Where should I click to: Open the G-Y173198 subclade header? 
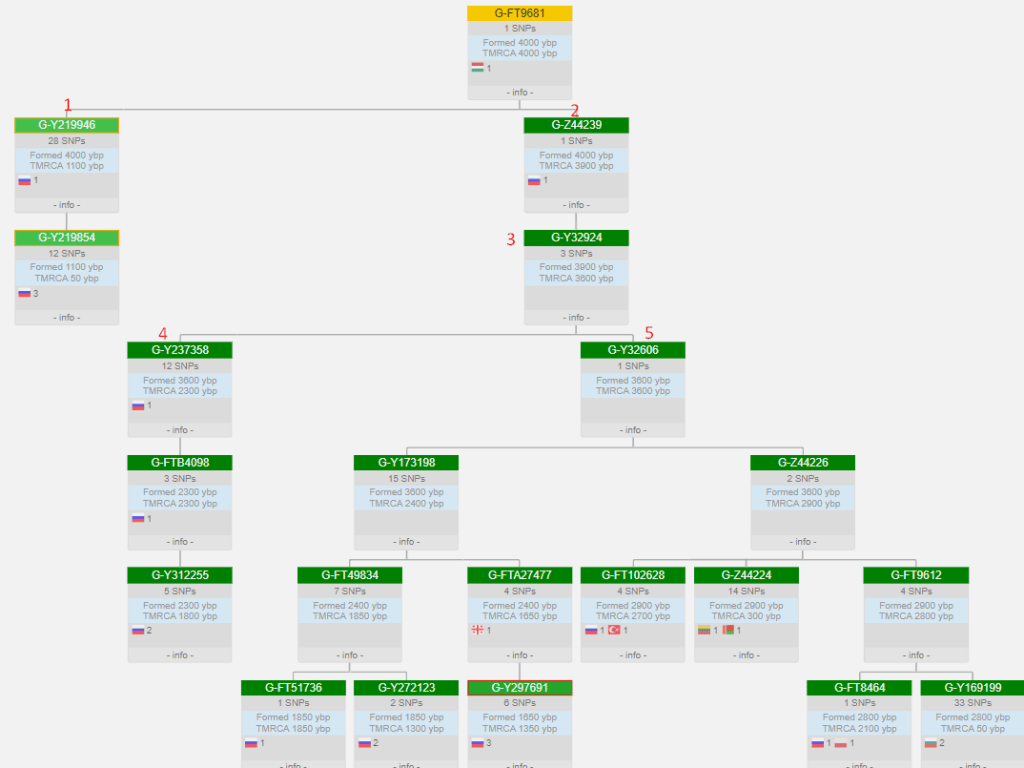point(406,463)
